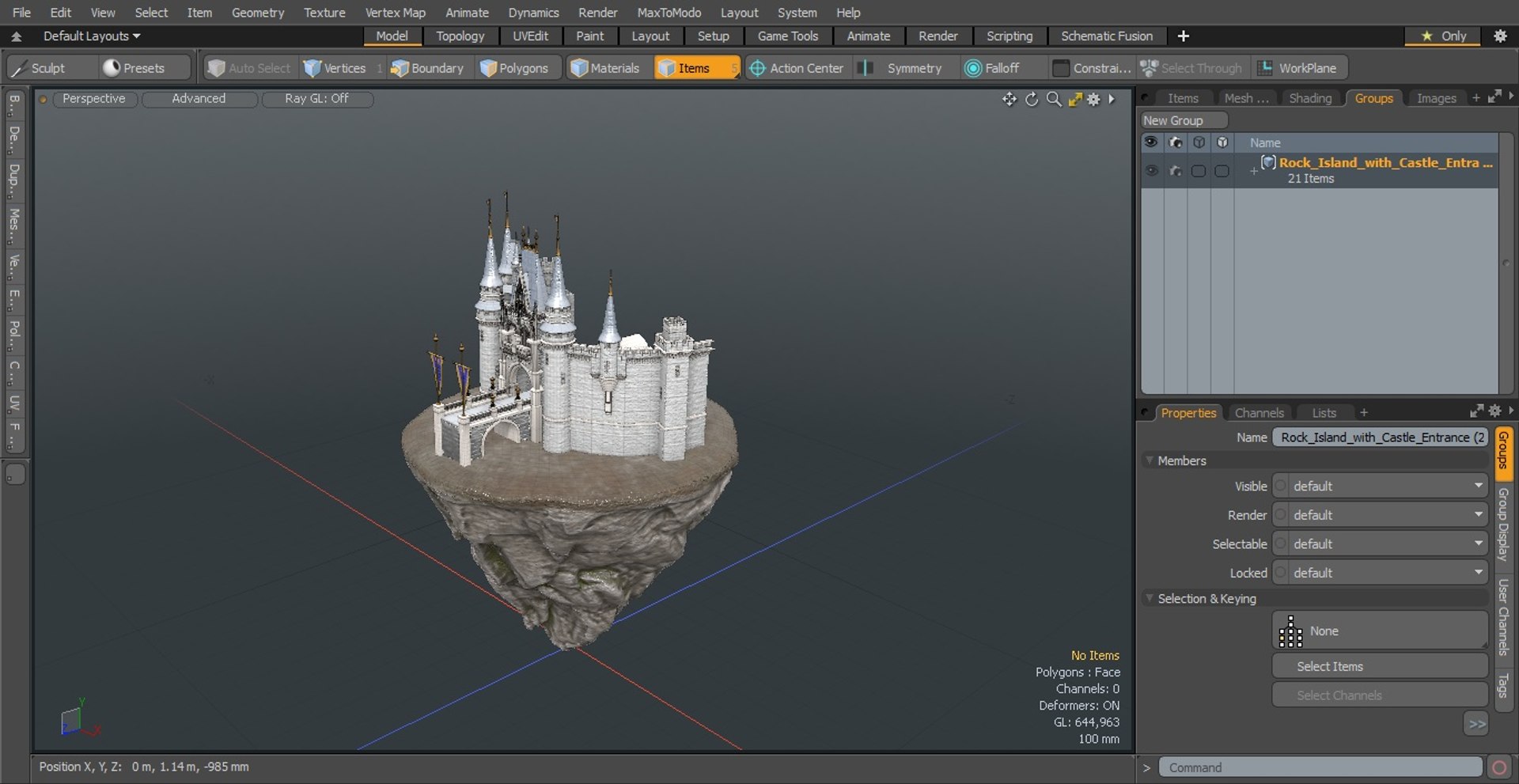Click the Command input field
Viewport: 1519px width, 784px height.
pyautogui.click(x=1320, y=767)
